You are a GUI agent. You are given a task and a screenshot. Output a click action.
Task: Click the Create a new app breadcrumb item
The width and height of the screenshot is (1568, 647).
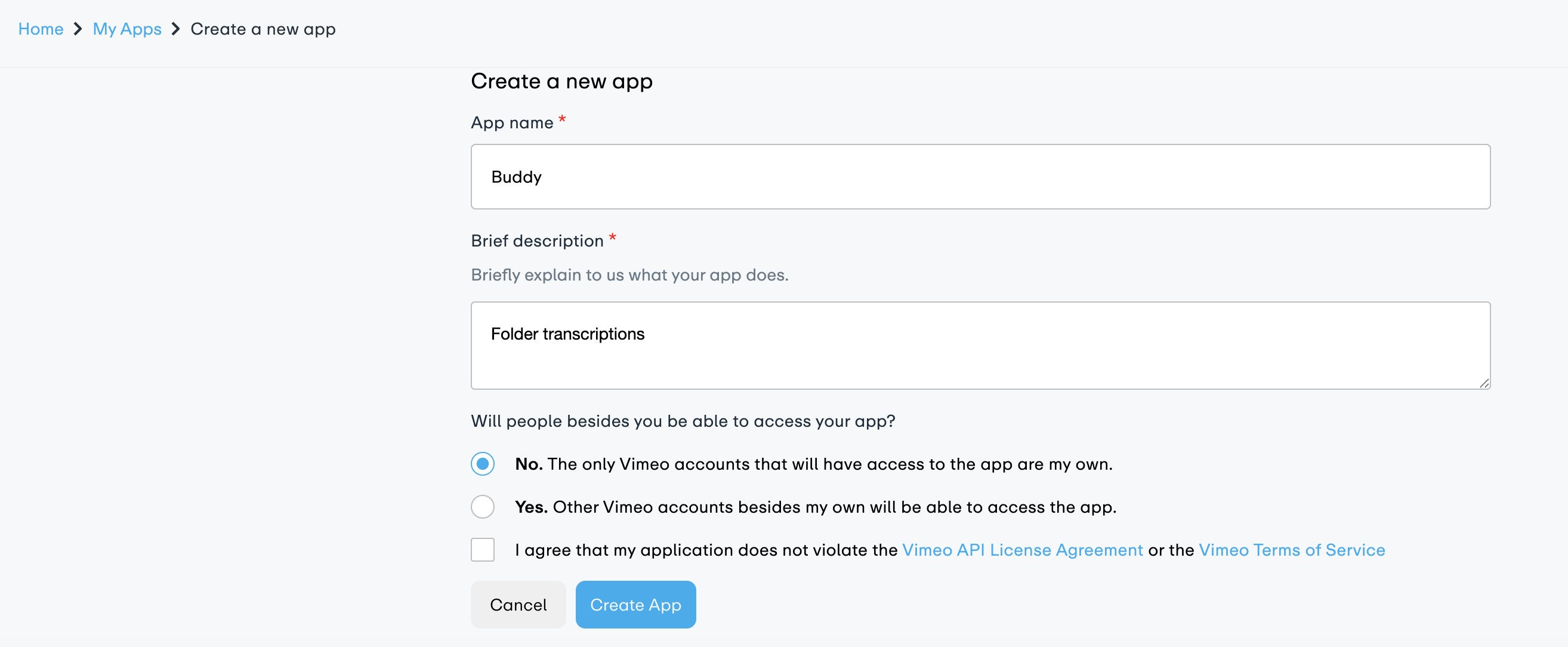[x=263, y=29]
